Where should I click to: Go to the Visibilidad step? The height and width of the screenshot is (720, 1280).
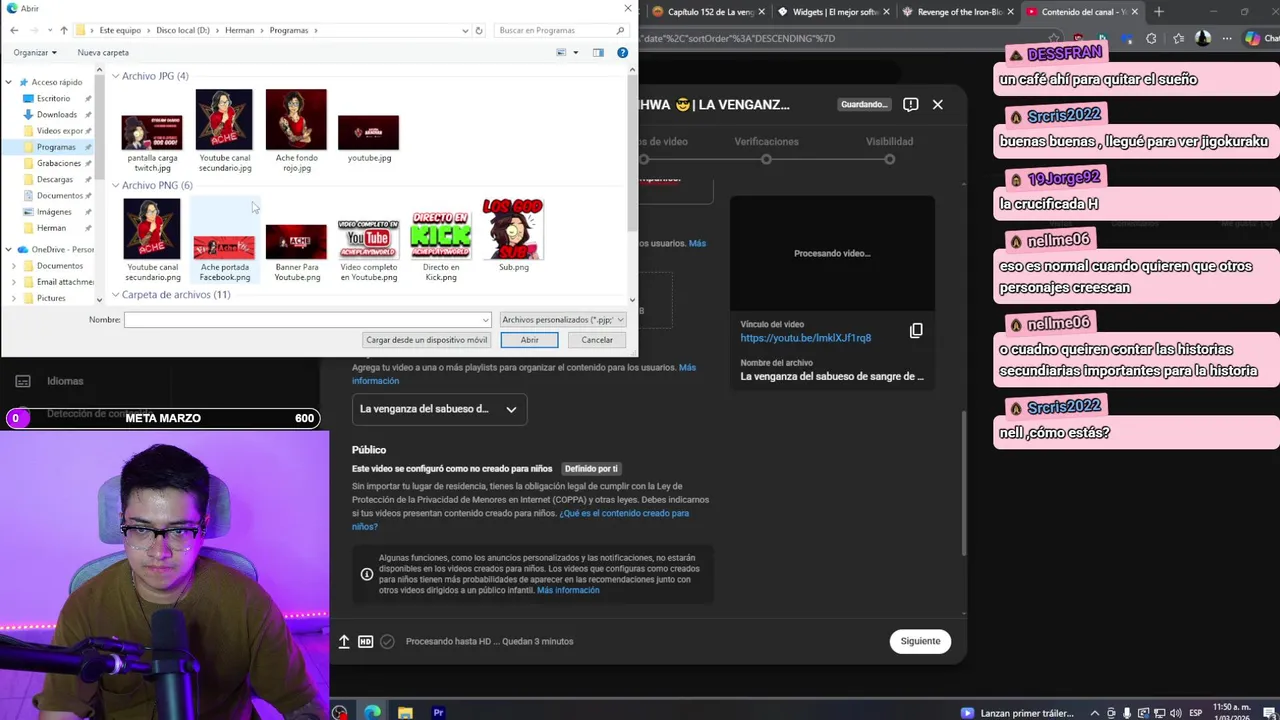(x=889, y=142)
